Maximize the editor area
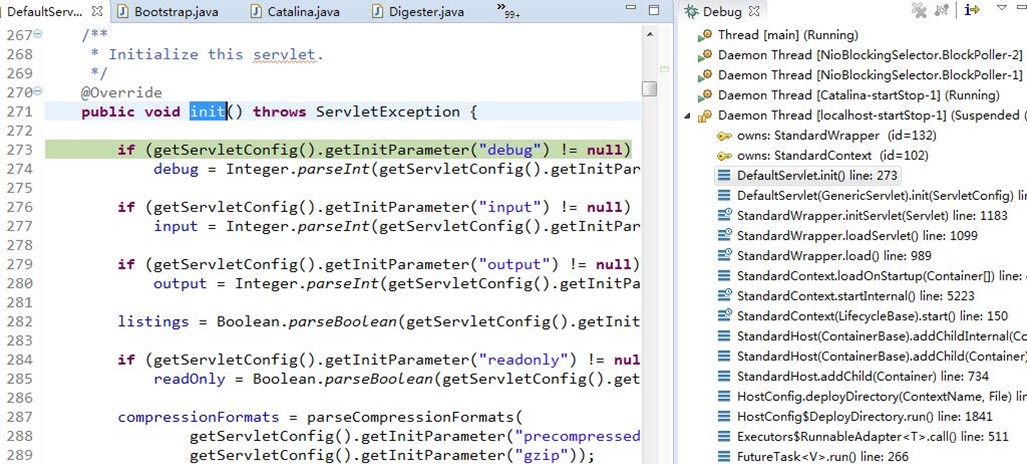Screen dimensions: 1027x464 [654, 10]
